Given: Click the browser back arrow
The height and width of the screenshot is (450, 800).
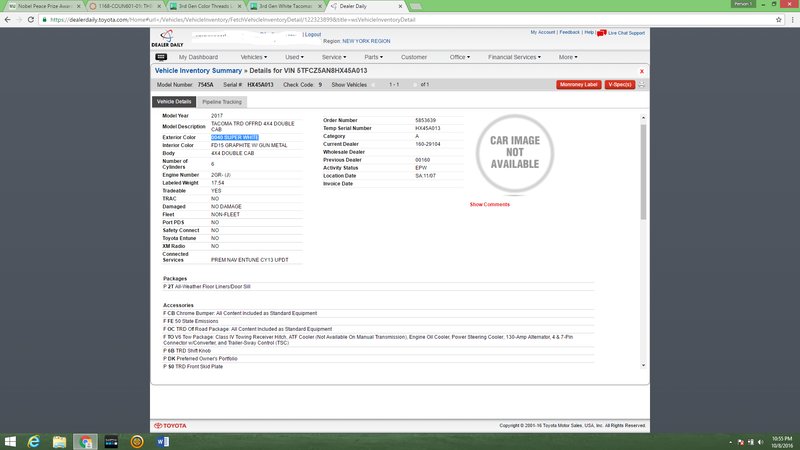Looking at the screenshot, I should (x=7, y=19).
